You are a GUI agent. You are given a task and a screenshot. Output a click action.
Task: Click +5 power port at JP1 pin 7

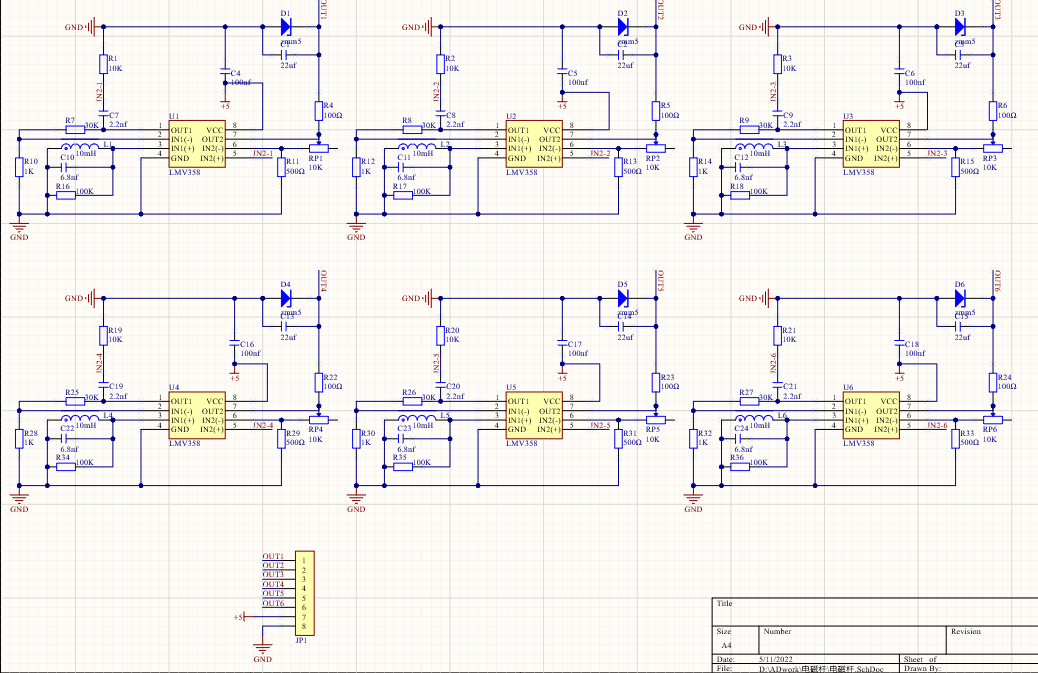[x=240, y=617]
